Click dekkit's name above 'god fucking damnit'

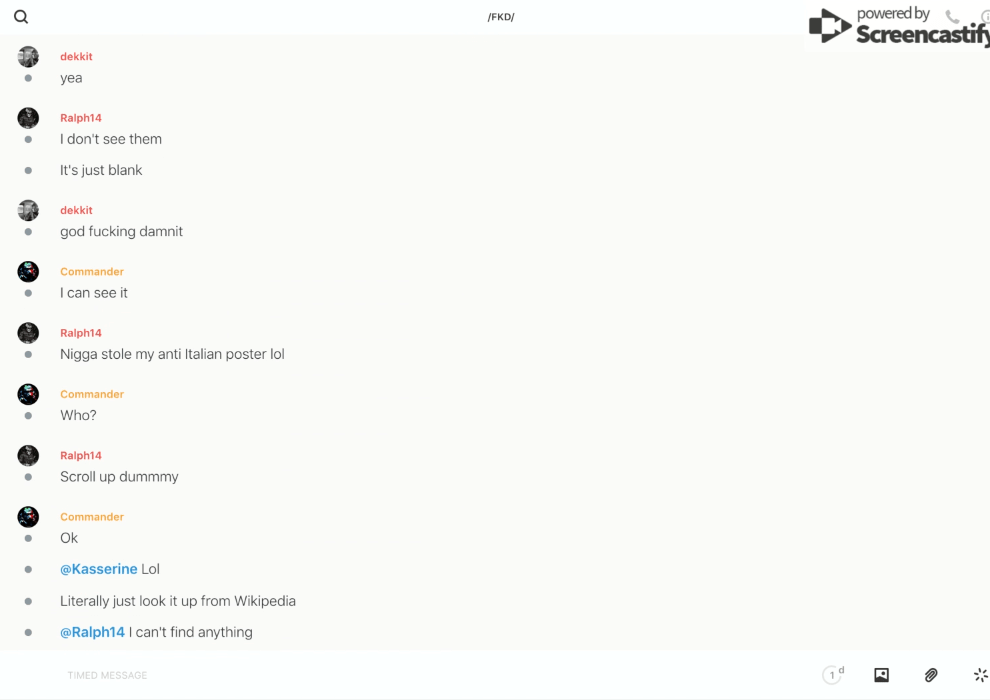[76, 210]
